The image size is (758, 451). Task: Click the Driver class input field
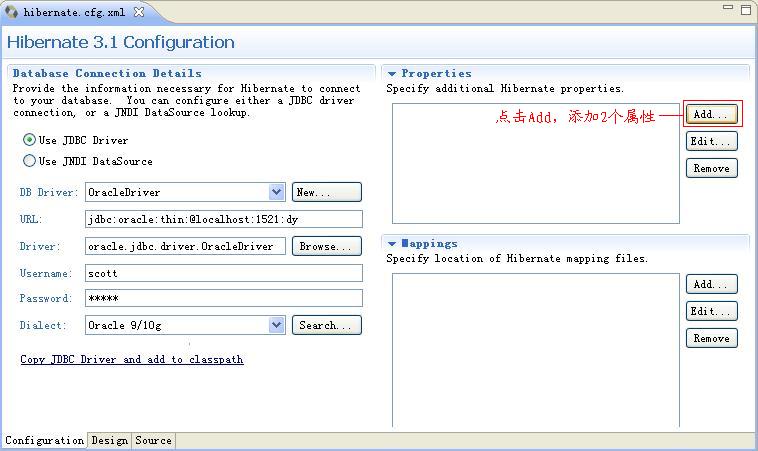click(x=185, y=246)
